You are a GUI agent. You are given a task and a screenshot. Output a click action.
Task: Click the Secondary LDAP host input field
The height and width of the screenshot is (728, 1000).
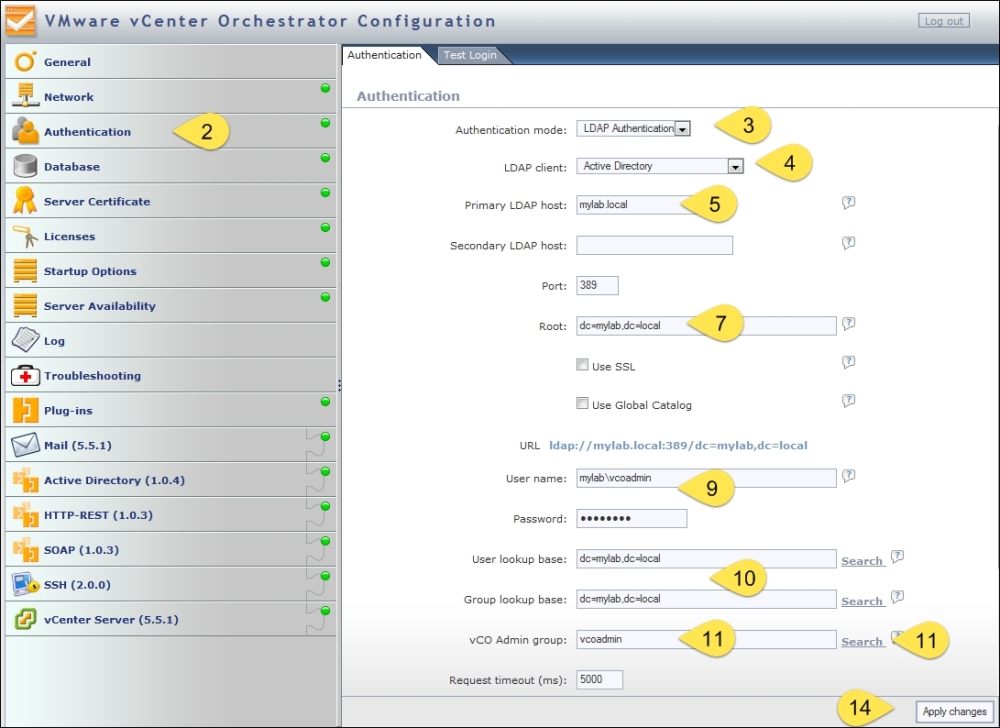(x=654, y=245)
